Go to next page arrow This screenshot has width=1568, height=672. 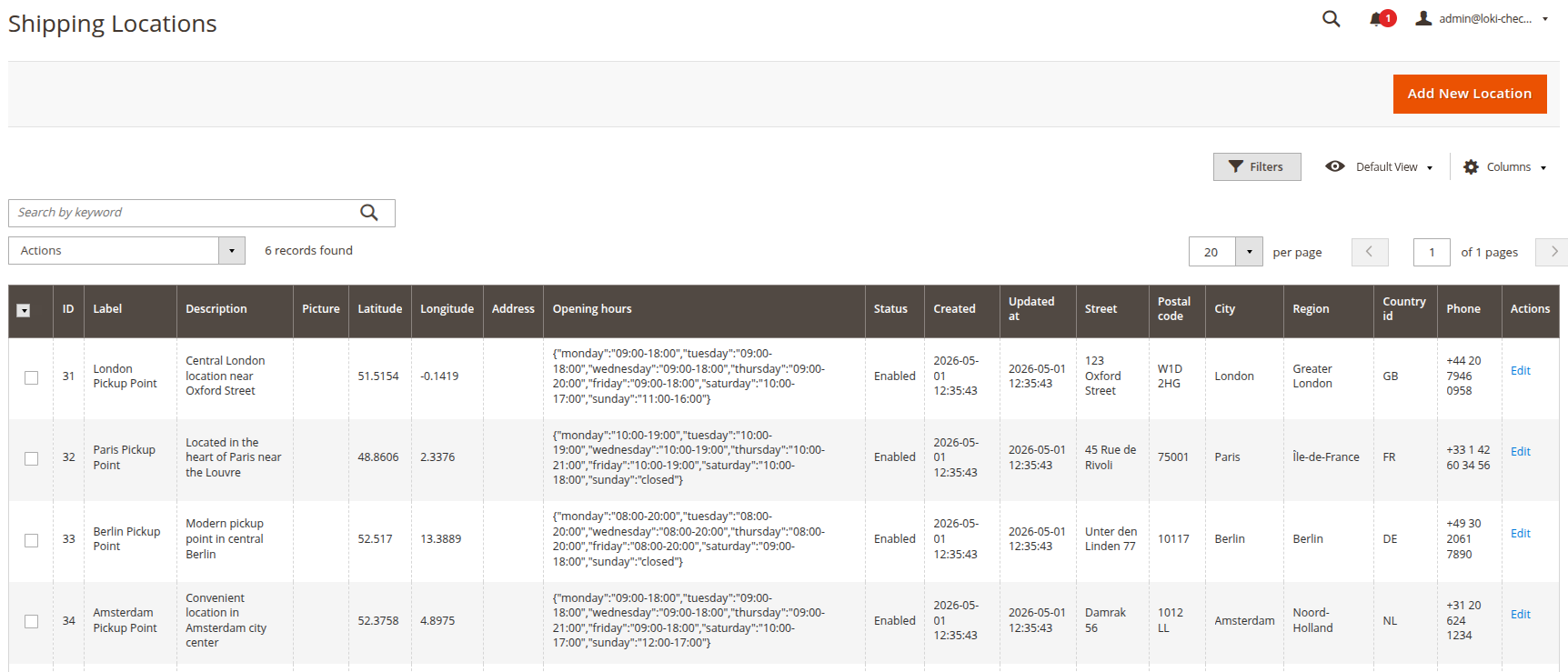coord(1553,252)
